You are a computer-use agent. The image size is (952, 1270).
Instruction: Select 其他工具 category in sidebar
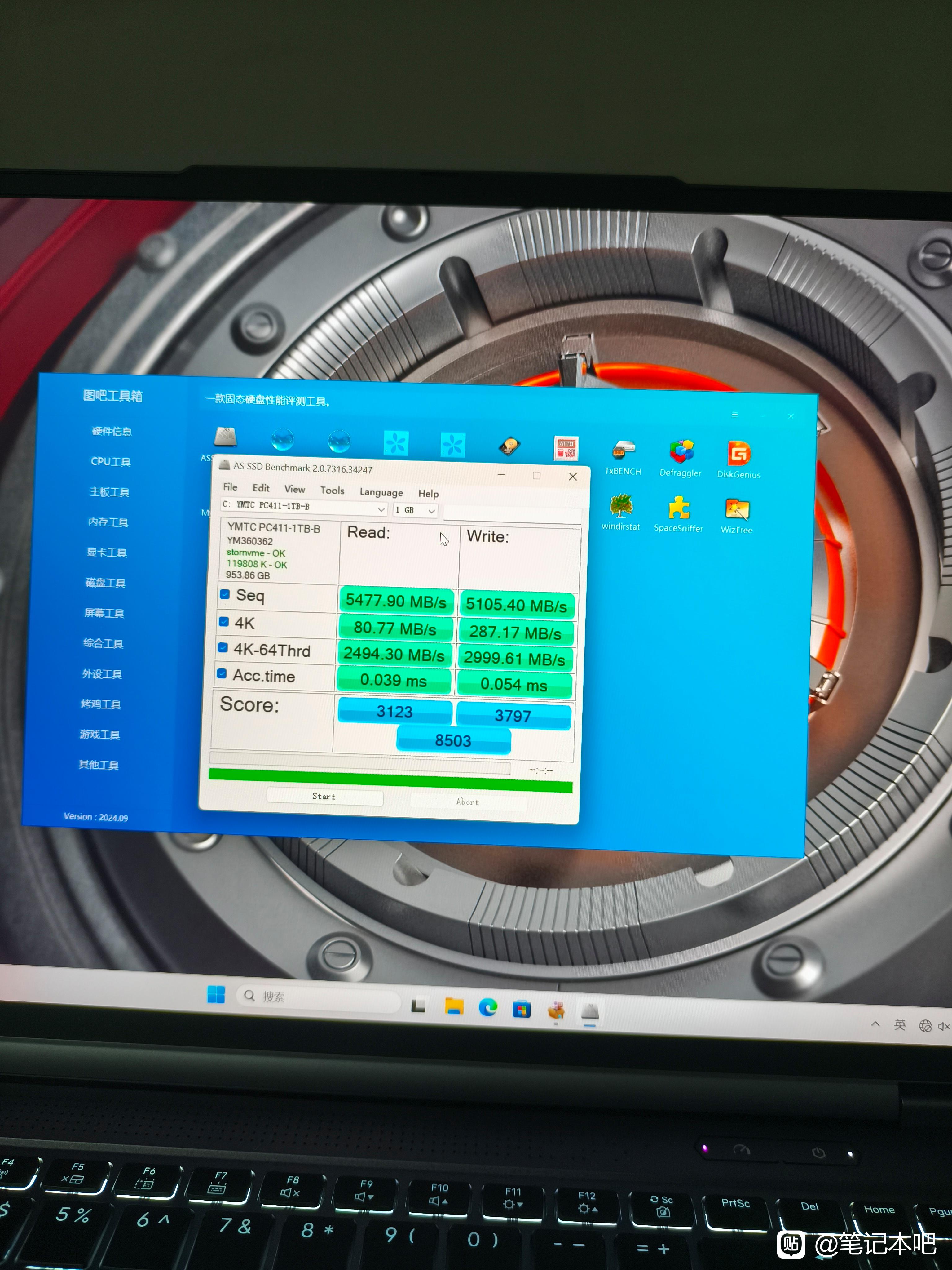[99, 765]
